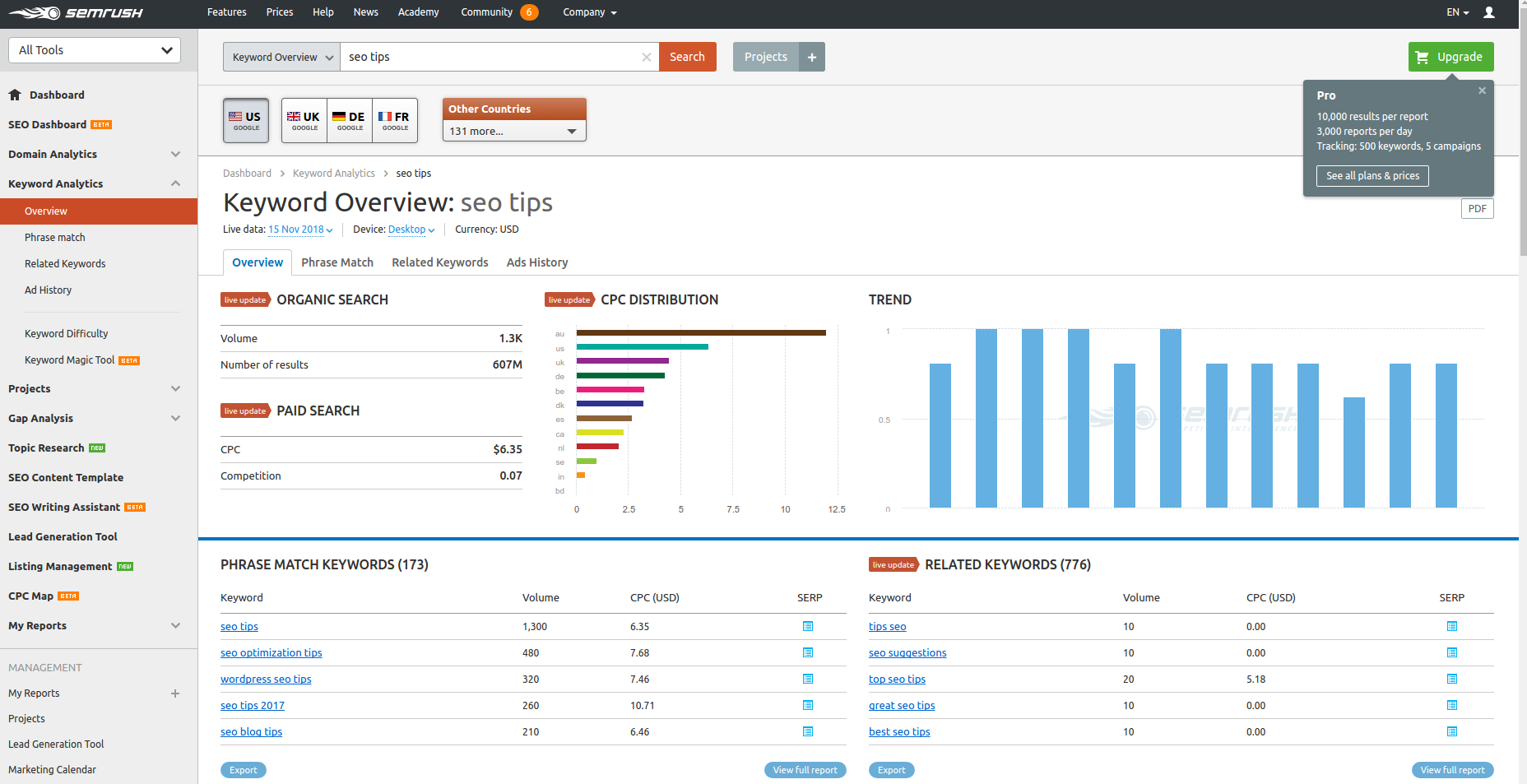Viewport: 1527px width, 784px height.
Task: View full related keywords report
Action: [1452, 770]
